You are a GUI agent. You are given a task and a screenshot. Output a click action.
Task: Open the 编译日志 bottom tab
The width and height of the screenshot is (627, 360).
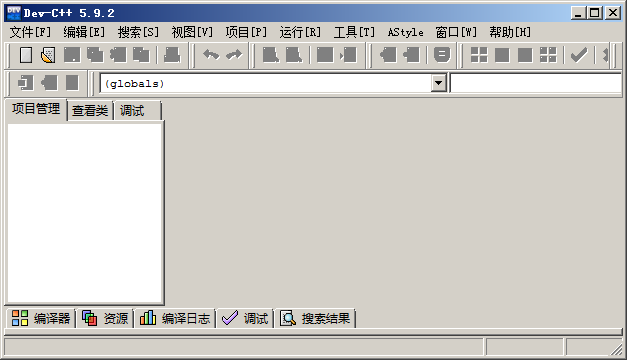pos(175,318)
